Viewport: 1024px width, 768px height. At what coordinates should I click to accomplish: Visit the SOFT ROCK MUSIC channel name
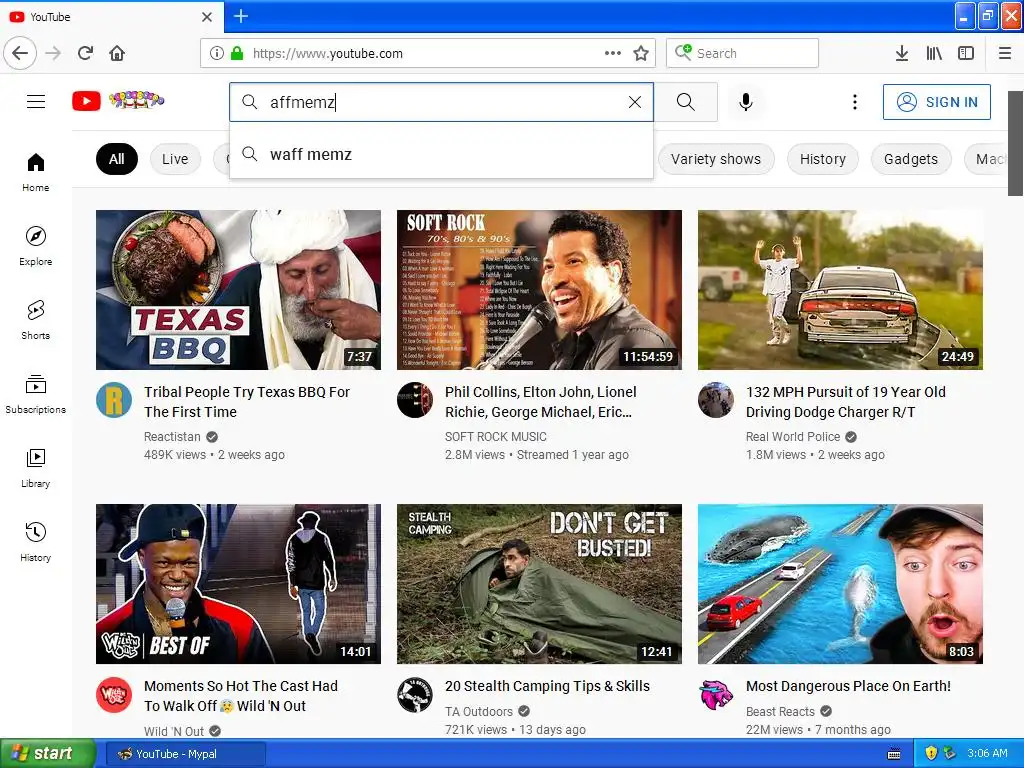point(496,436)
